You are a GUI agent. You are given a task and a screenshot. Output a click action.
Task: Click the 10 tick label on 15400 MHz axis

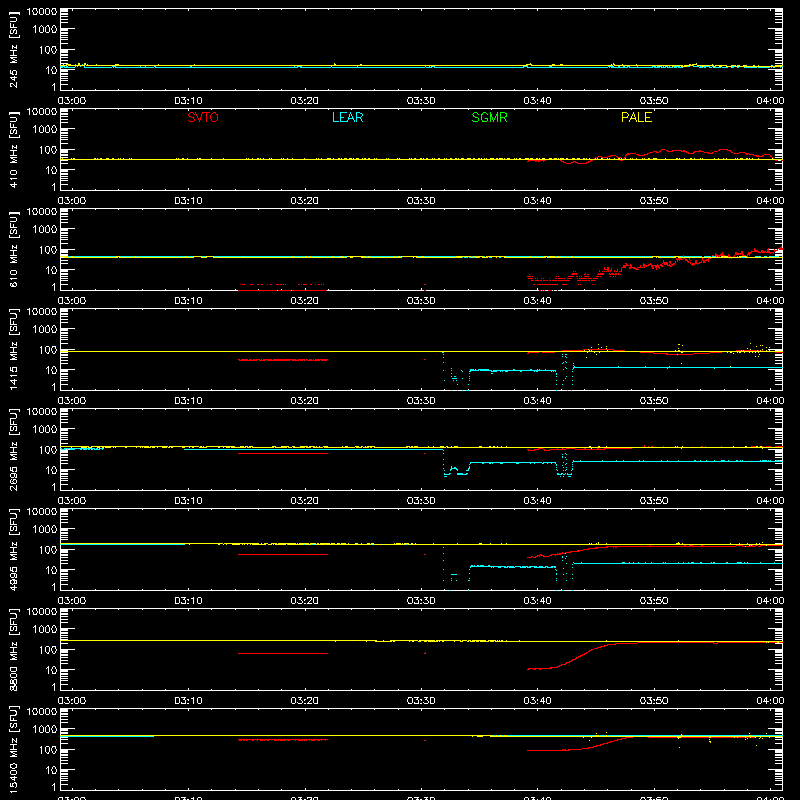[x=51, y=770]
